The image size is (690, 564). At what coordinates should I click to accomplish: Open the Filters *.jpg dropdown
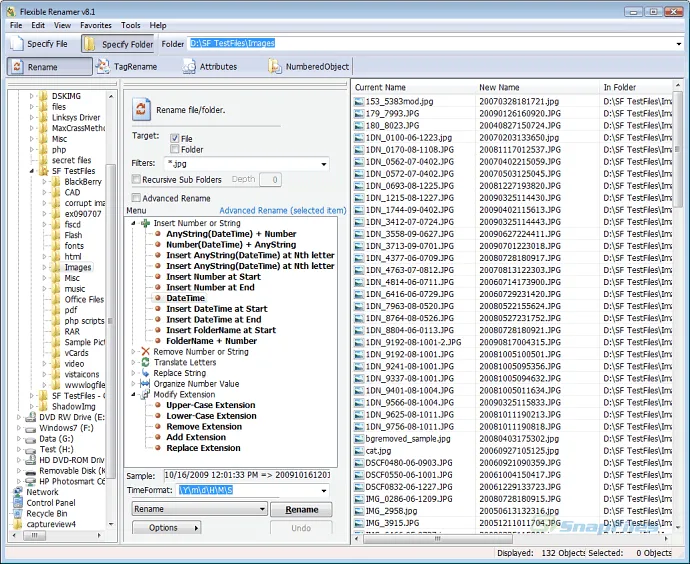(x=324, y=164)
